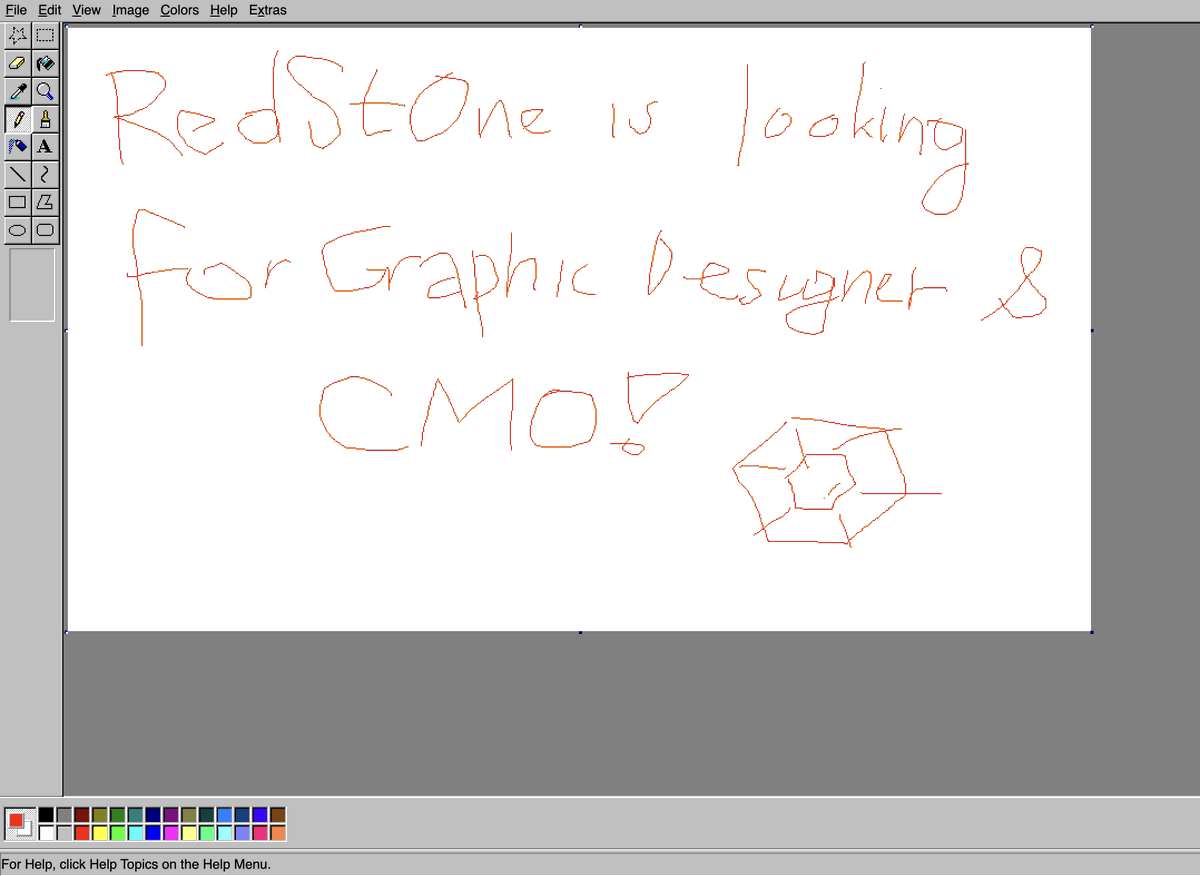Screen dimensions: 1200x876
Task: Select the Free-Form Select tool
Action: click(17, 35)
